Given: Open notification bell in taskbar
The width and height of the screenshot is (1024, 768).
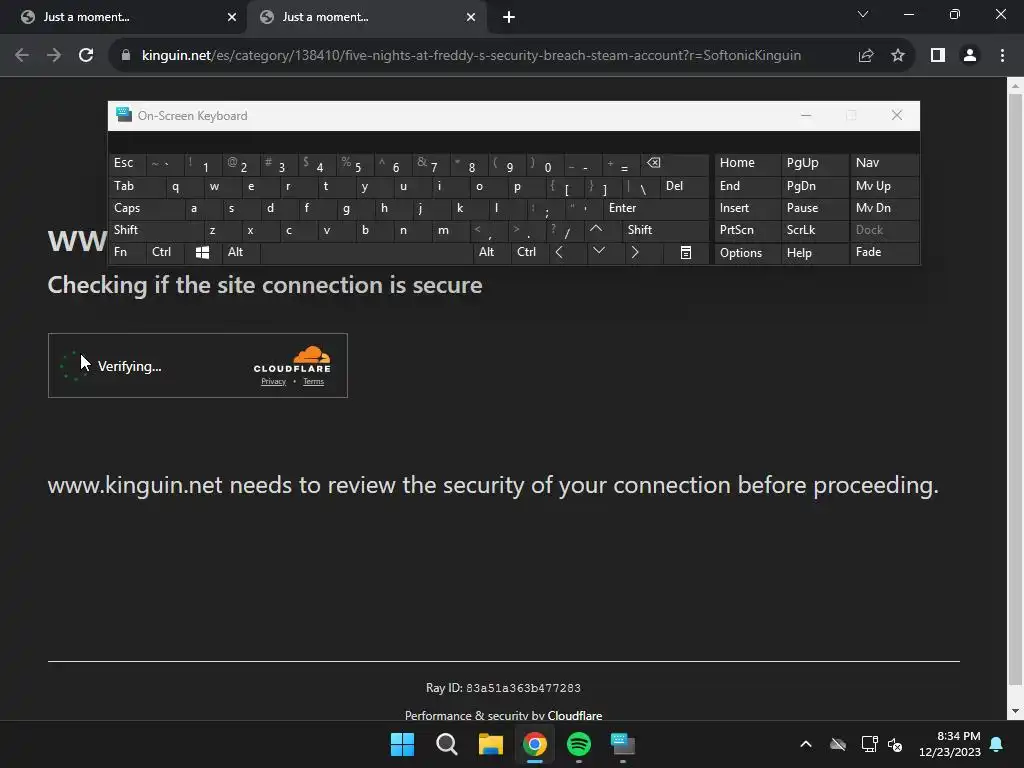Looking at the screenshot, I should tap(997, 744).
